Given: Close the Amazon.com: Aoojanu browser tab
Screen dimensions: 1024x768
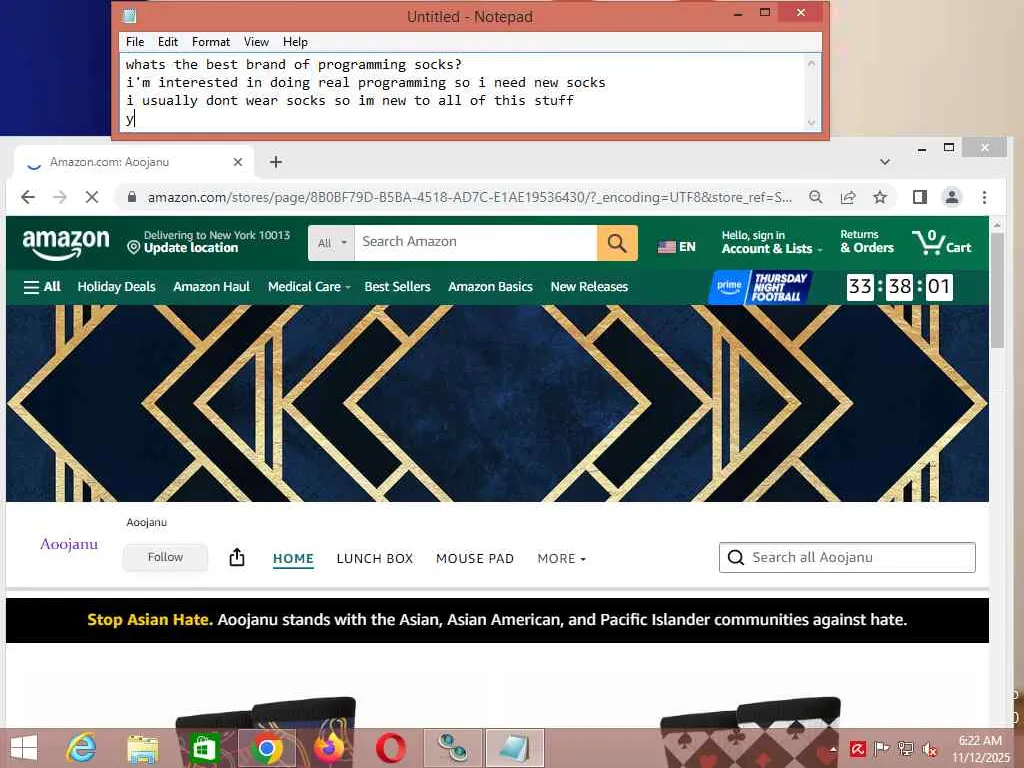Looking at the screenshot, I should pyautogui.click(x=238, y=162).
